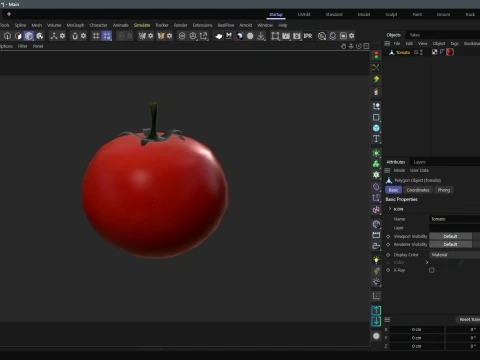Toggle the Tomato layer checkbox in Object Manager

coord(416,52)
